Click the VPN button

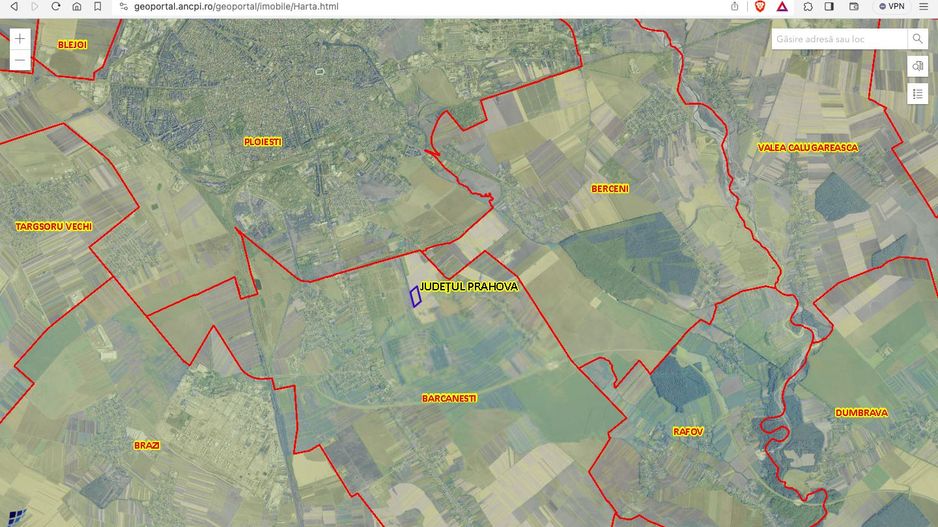coord(891,7)
